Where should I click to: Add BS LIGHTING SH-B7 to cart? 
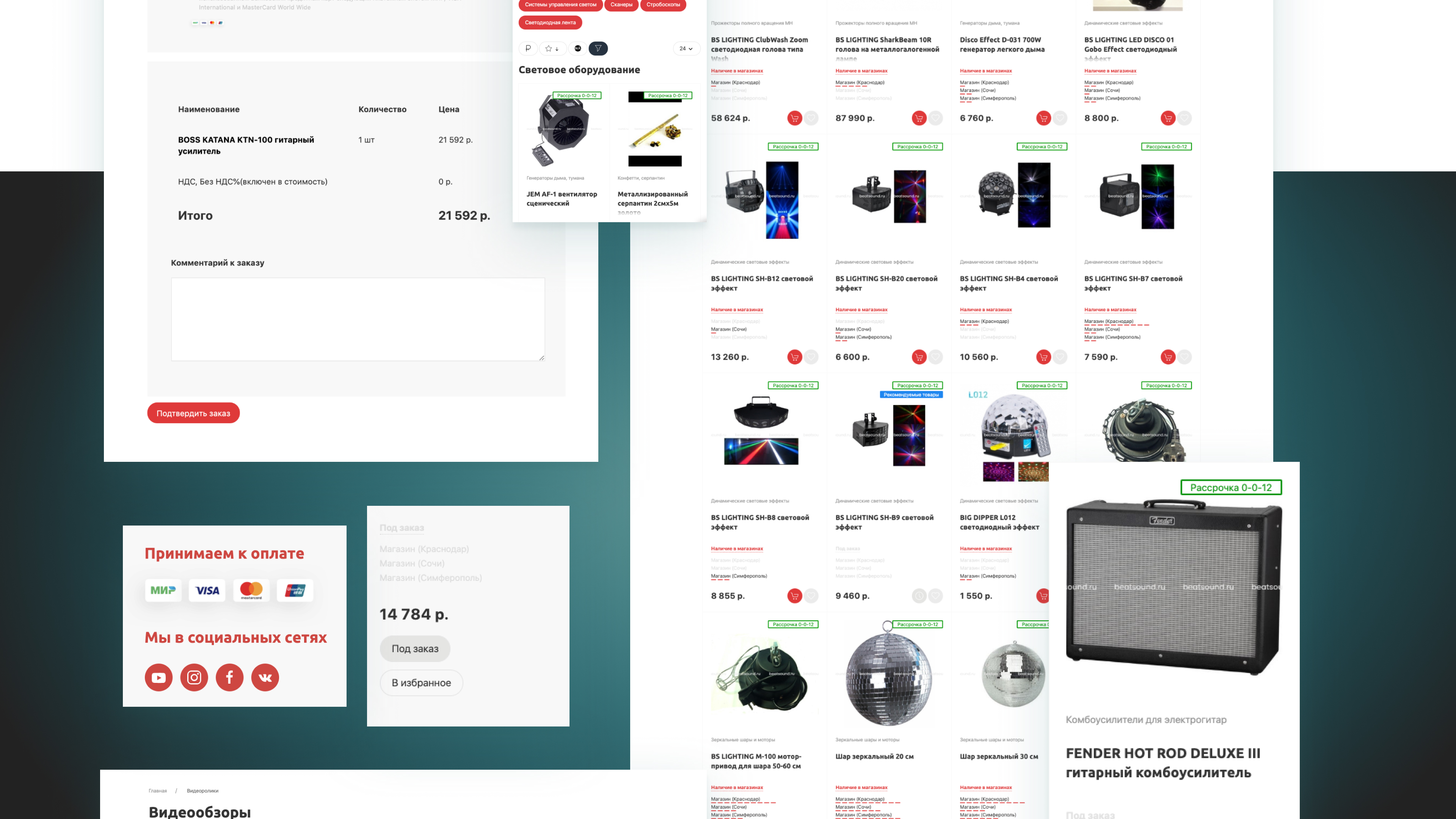point(1168,357)
